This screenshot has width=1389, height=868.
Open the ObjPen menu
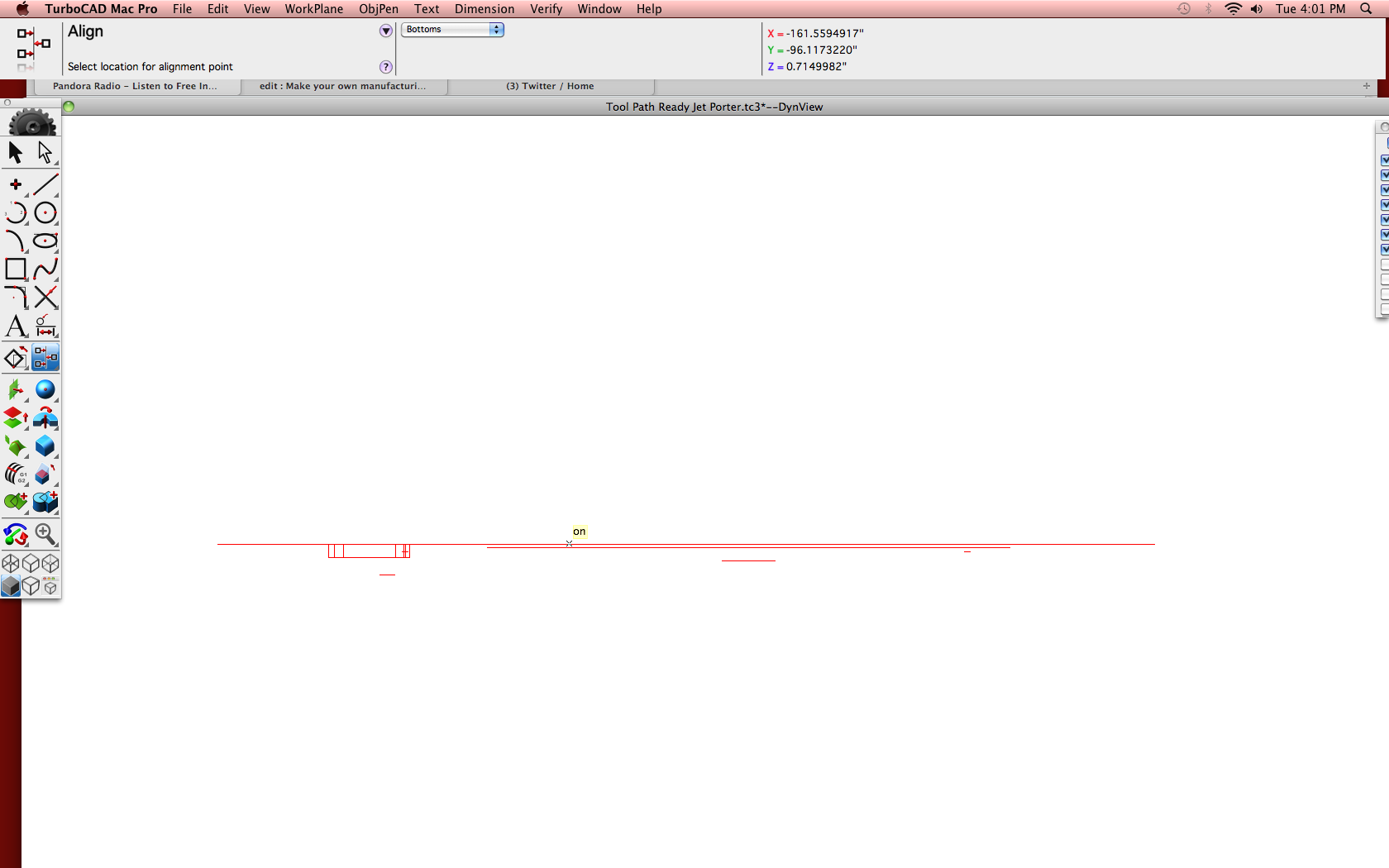point(379,9)
